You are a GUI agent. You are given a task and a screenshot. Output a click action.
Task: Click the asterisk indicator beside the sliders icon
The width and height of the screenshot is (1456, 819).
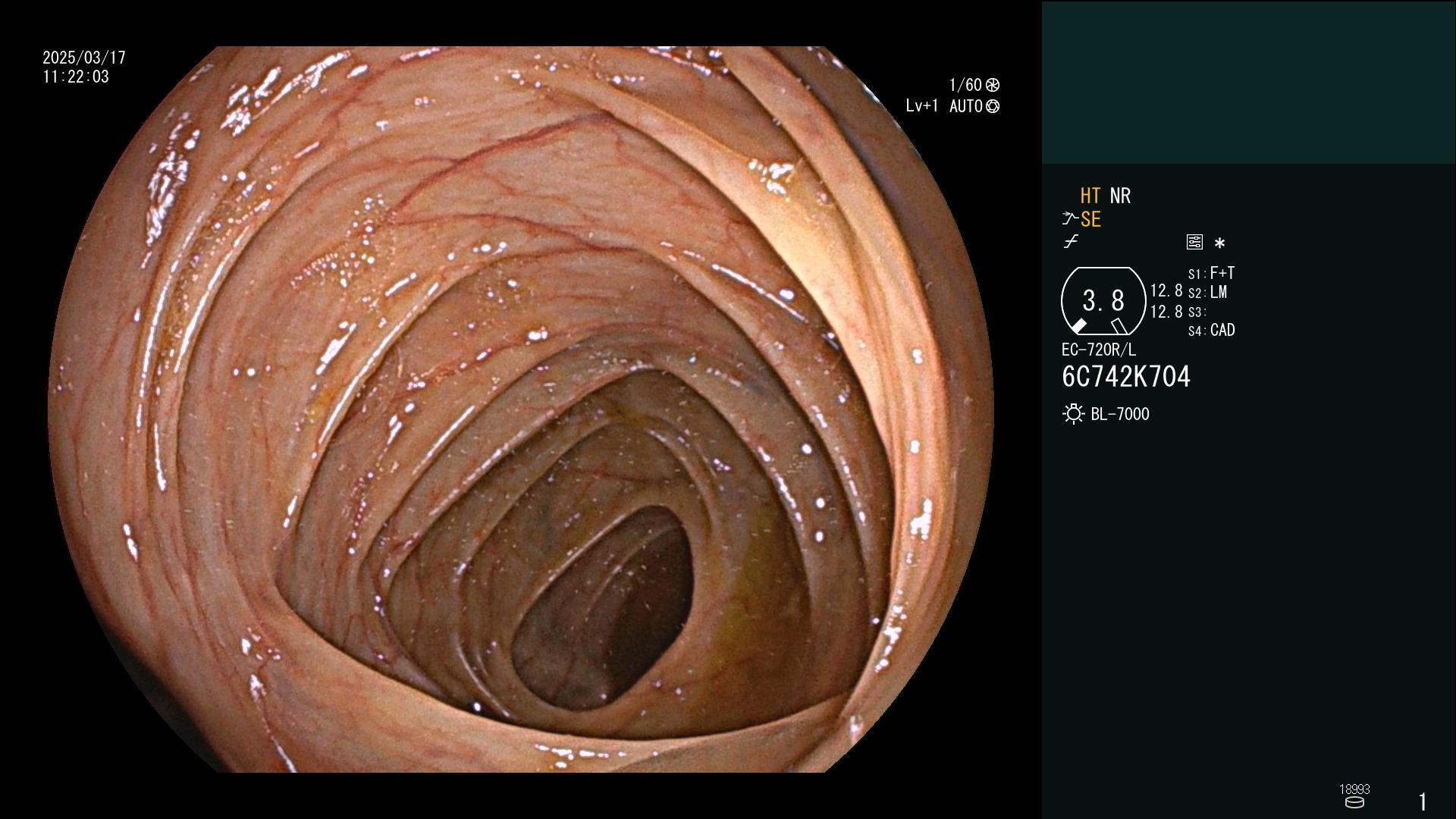click(1219, 243)
